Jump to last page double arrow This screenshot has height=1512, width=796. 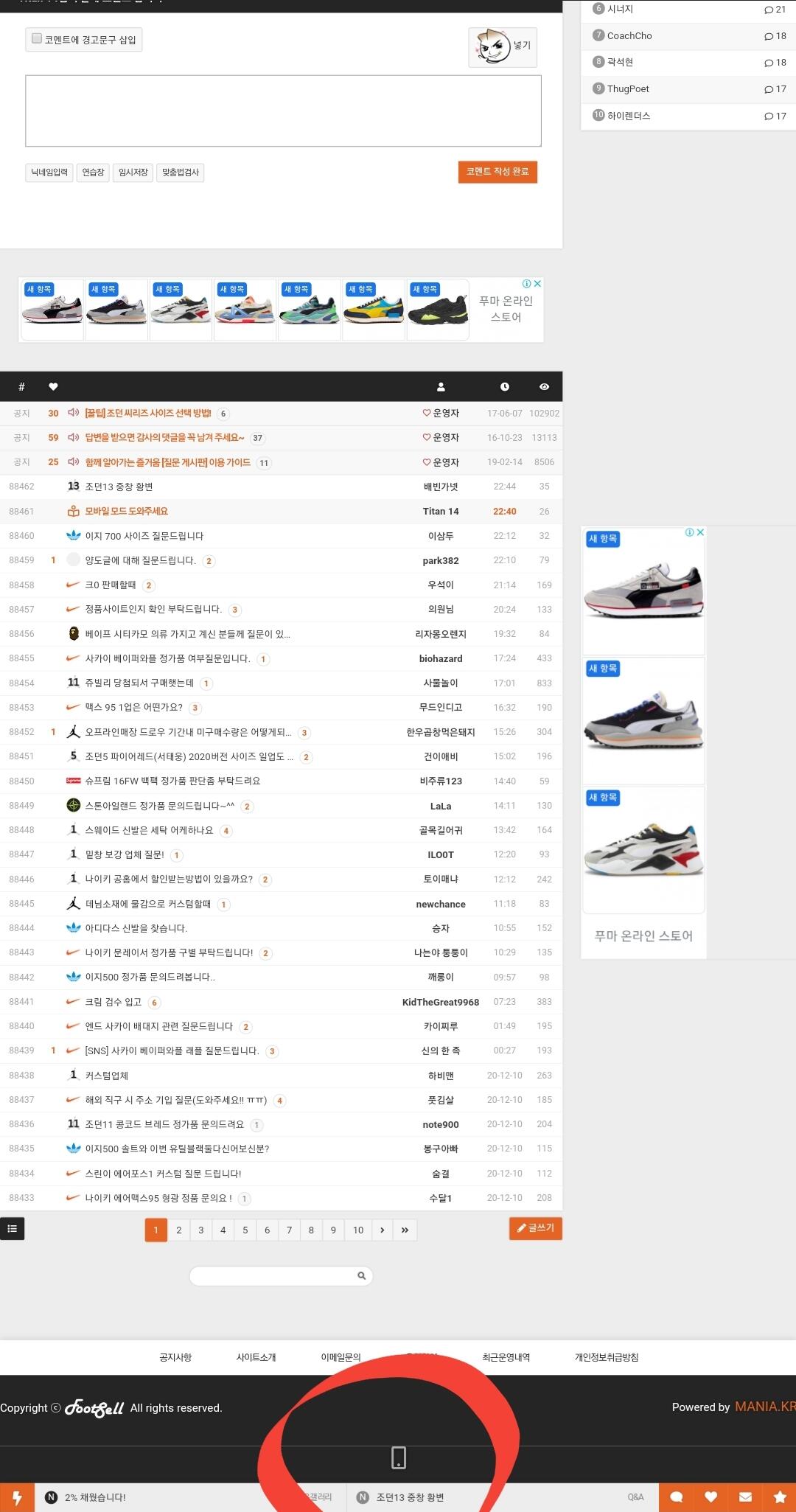click(x=405, y=1230)
